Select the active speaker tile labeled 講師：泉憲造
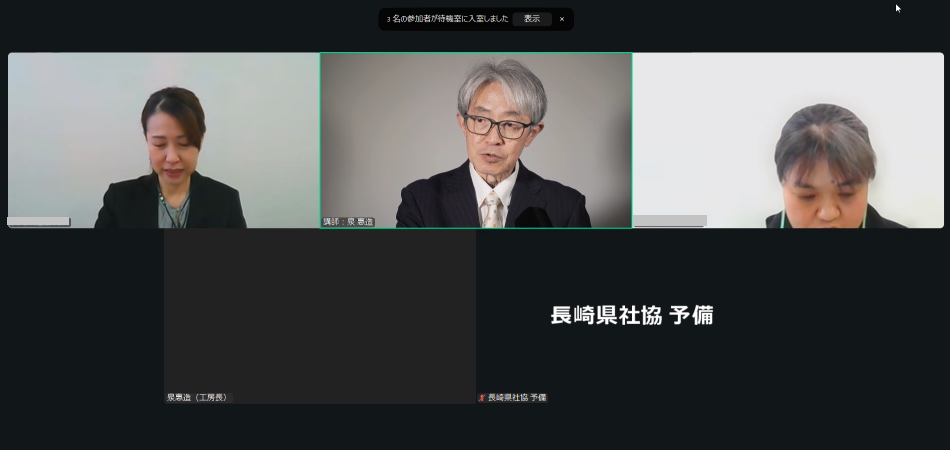 point(475,140)
